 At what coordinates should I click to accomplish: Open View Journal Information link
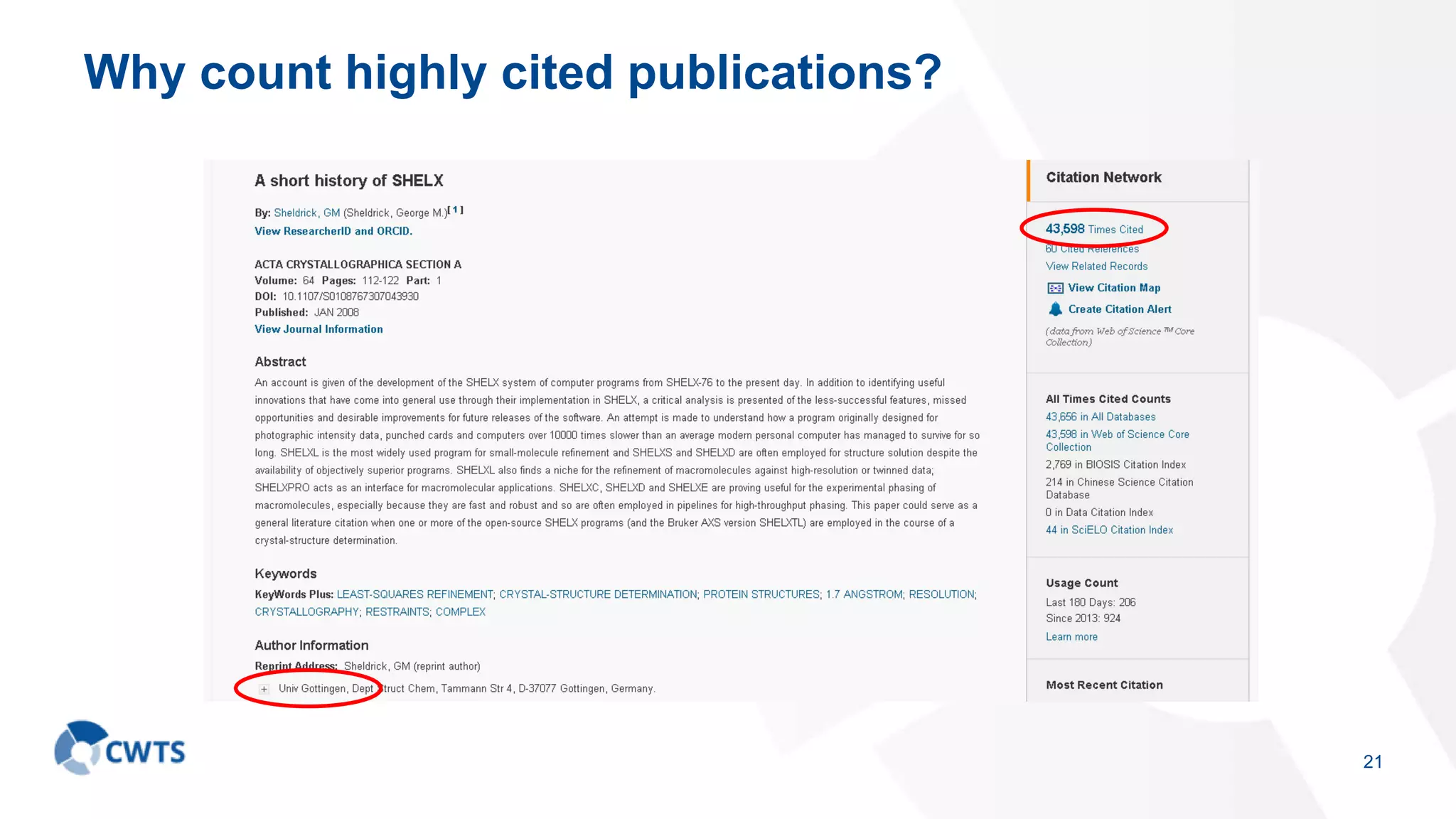[x=318, y=329]
